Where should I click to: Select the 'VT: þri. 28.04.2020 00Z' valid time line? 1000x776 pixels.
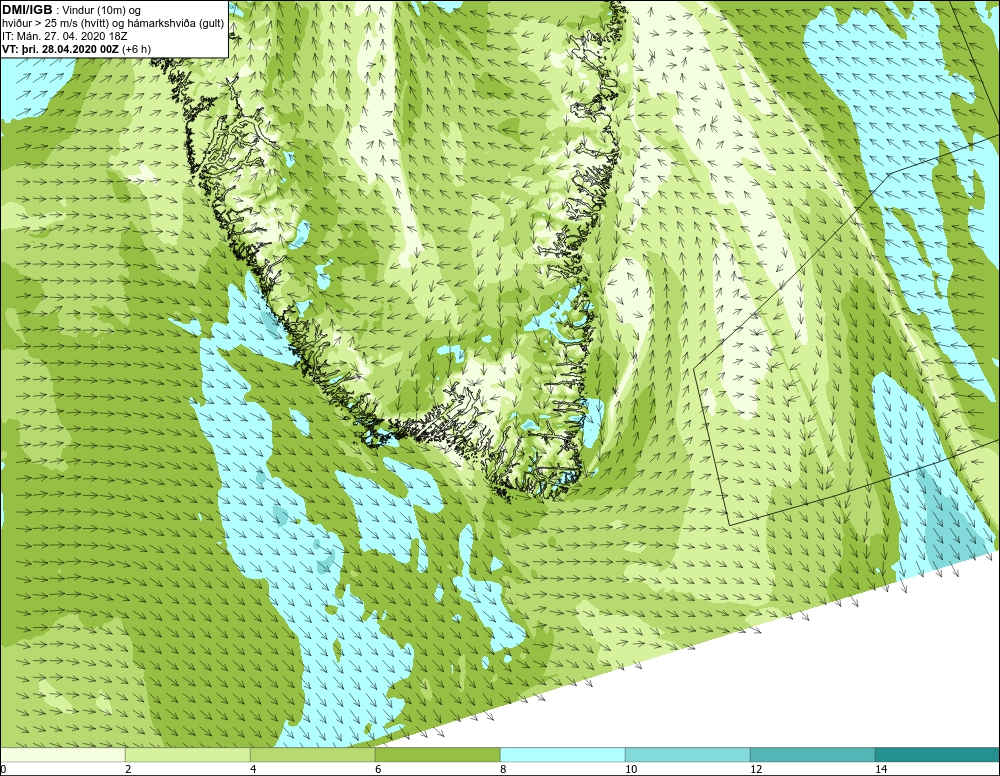tap(62, 49)
